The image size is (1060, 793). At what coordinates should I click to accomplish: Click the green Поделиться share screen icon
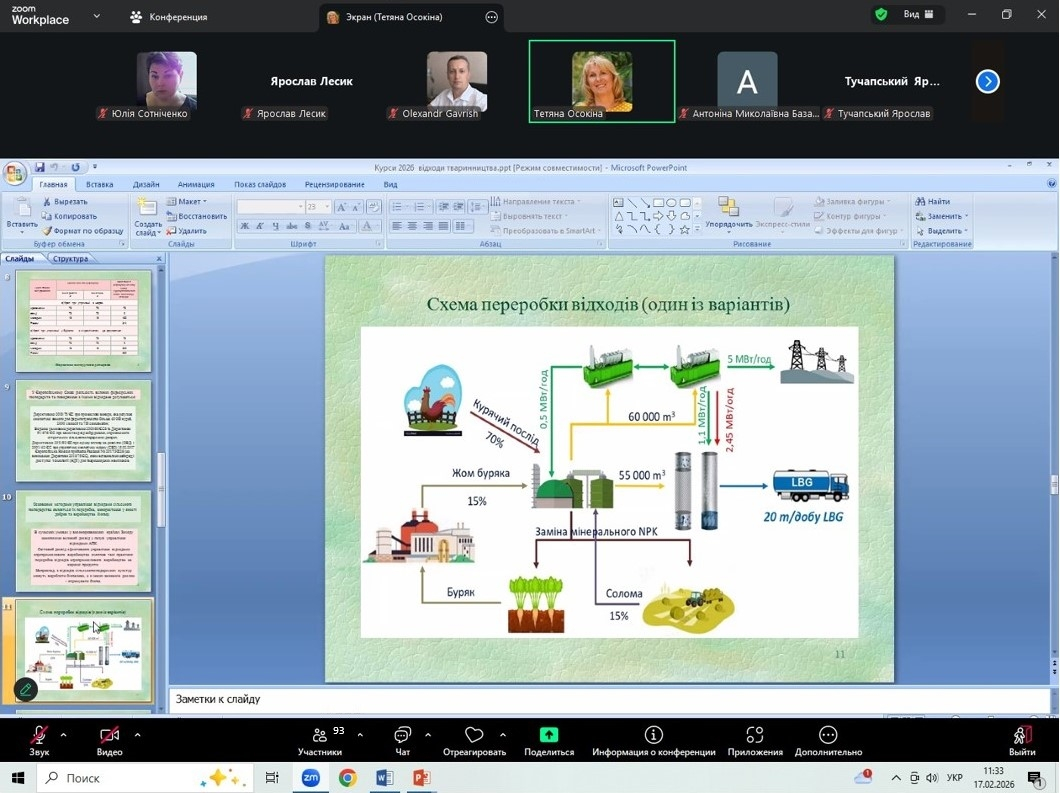[548, 736]
